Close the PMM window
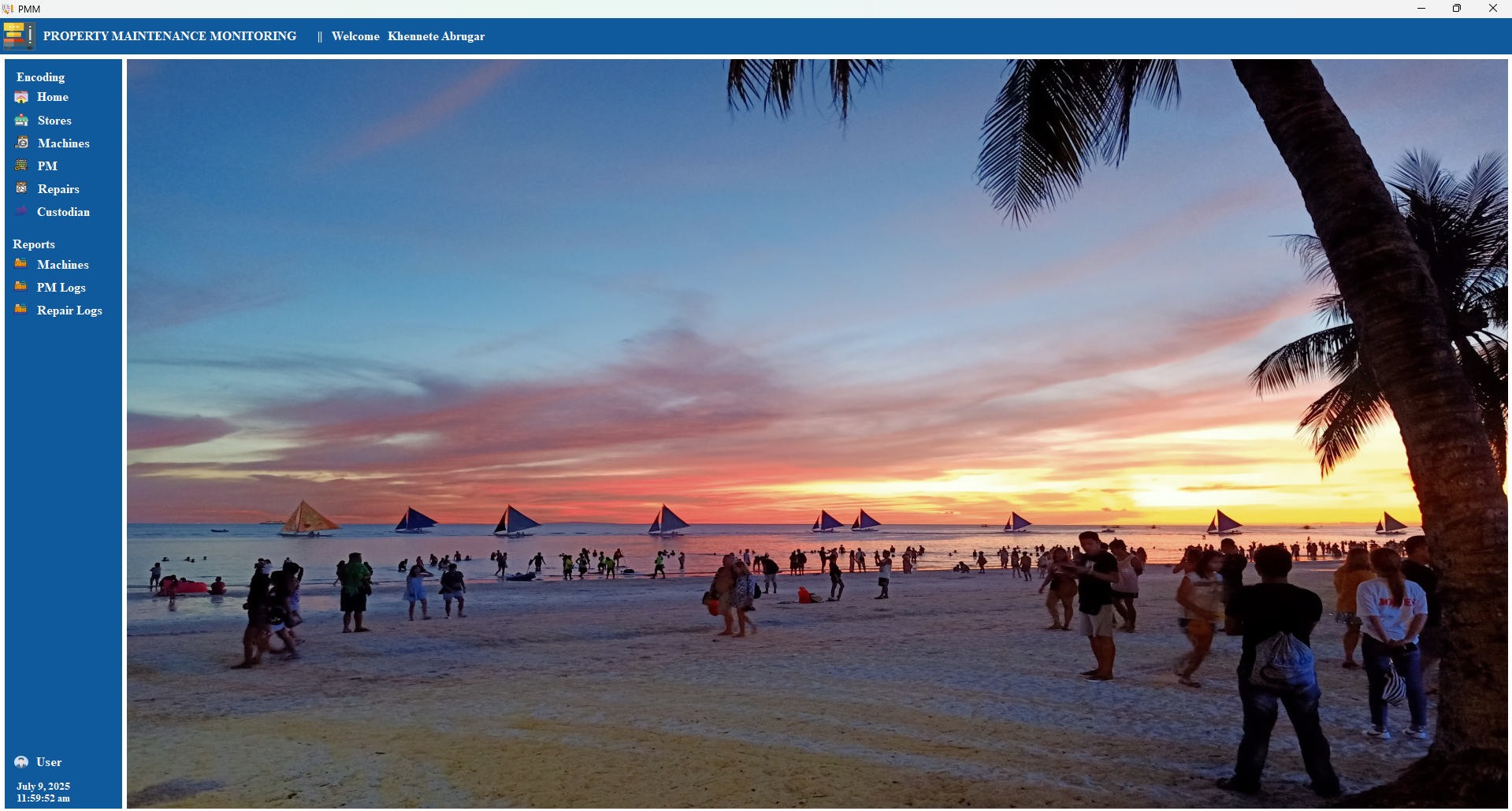The width and height of the screenshot is (1512, 811). (x=1493, y=9)
